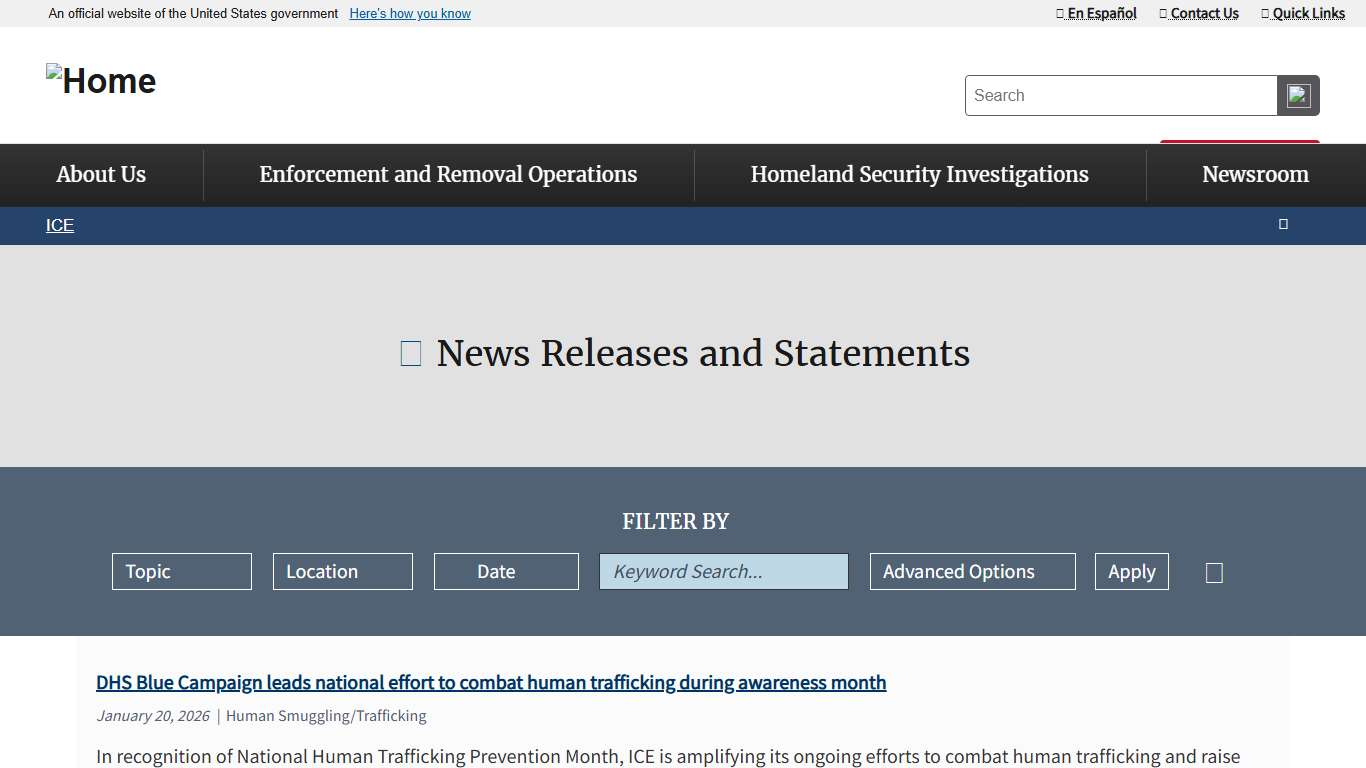
Task: Open the DHS Blue Campaign news release
Action: [x=490, y=682]
